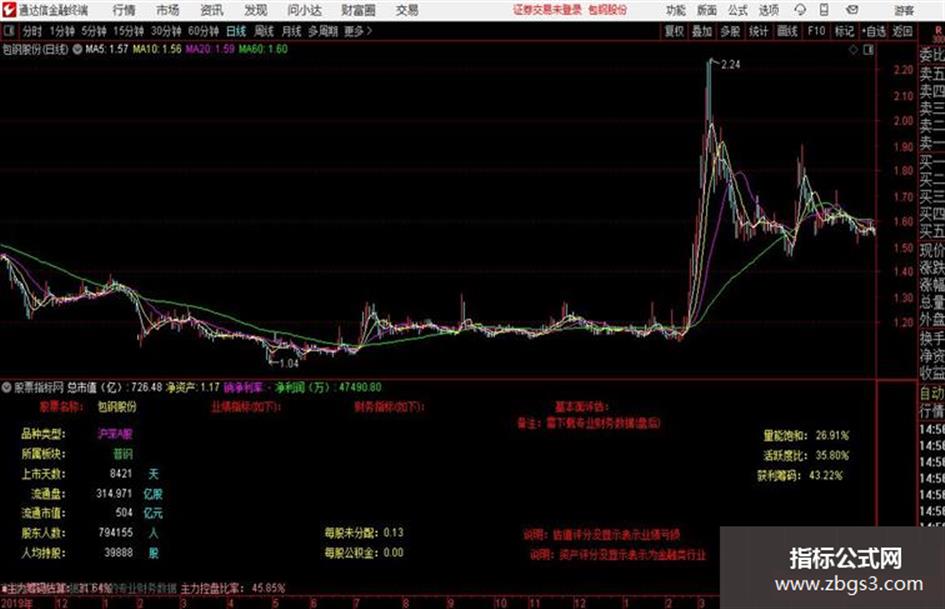This screenshot has height=609, width=945.
Task: Click the red Tongdaxin app logo icon
Action: pyautogui.click(x=9, y=10)
